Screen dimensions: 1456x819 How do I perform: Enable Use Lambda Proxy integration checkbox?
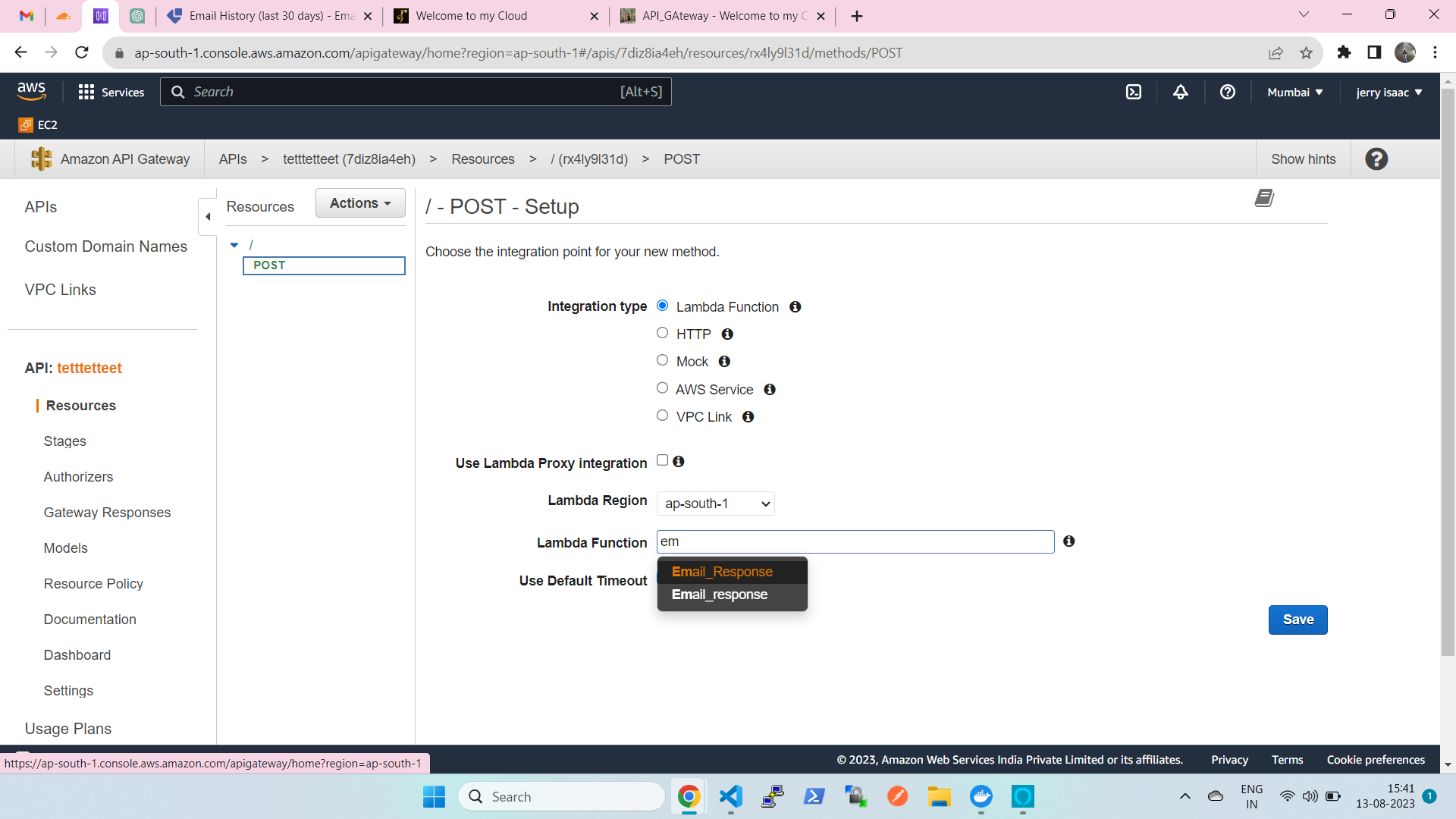[662, 460]
